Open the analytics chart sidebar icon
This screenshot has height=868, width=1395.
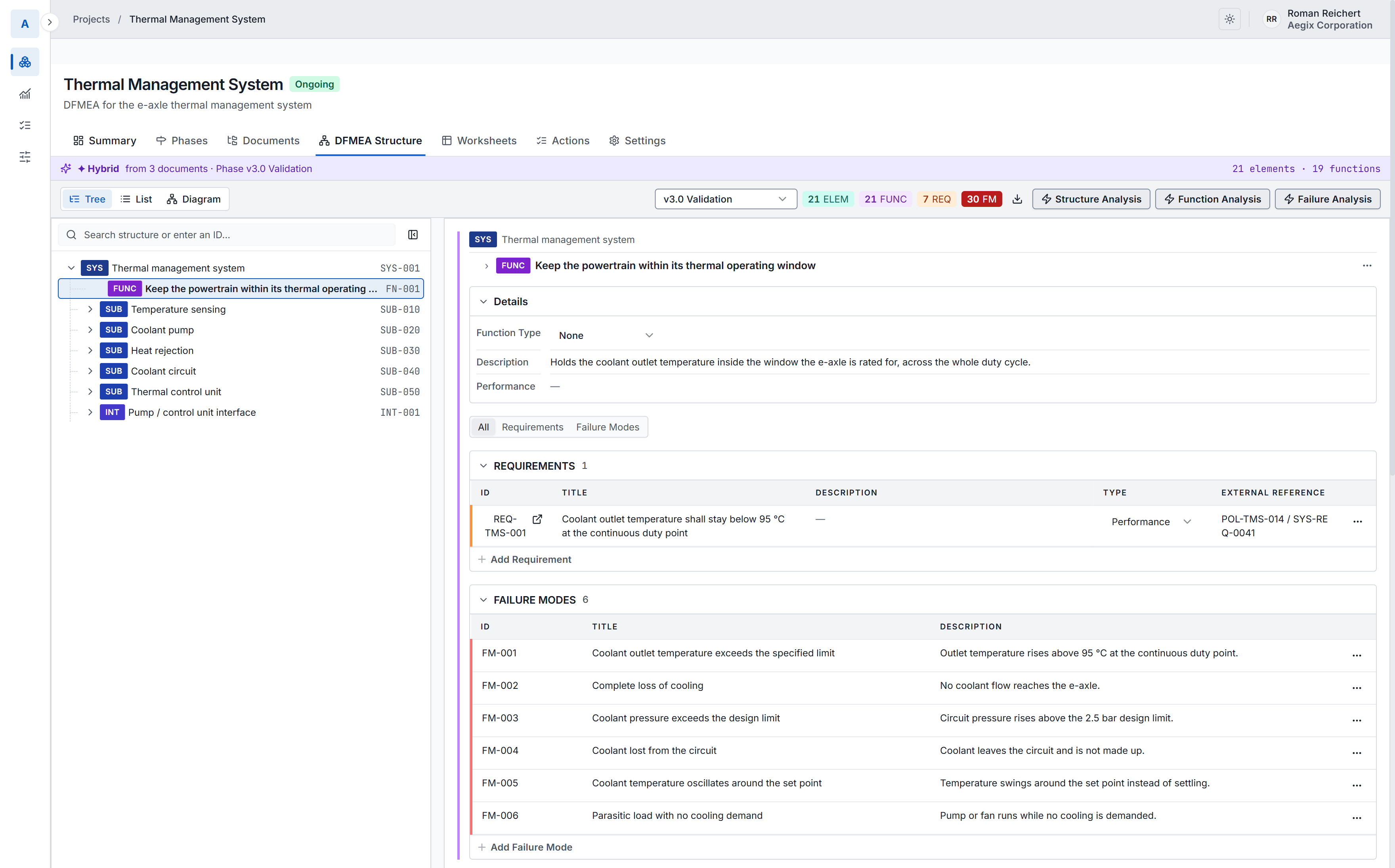[25, 94]
